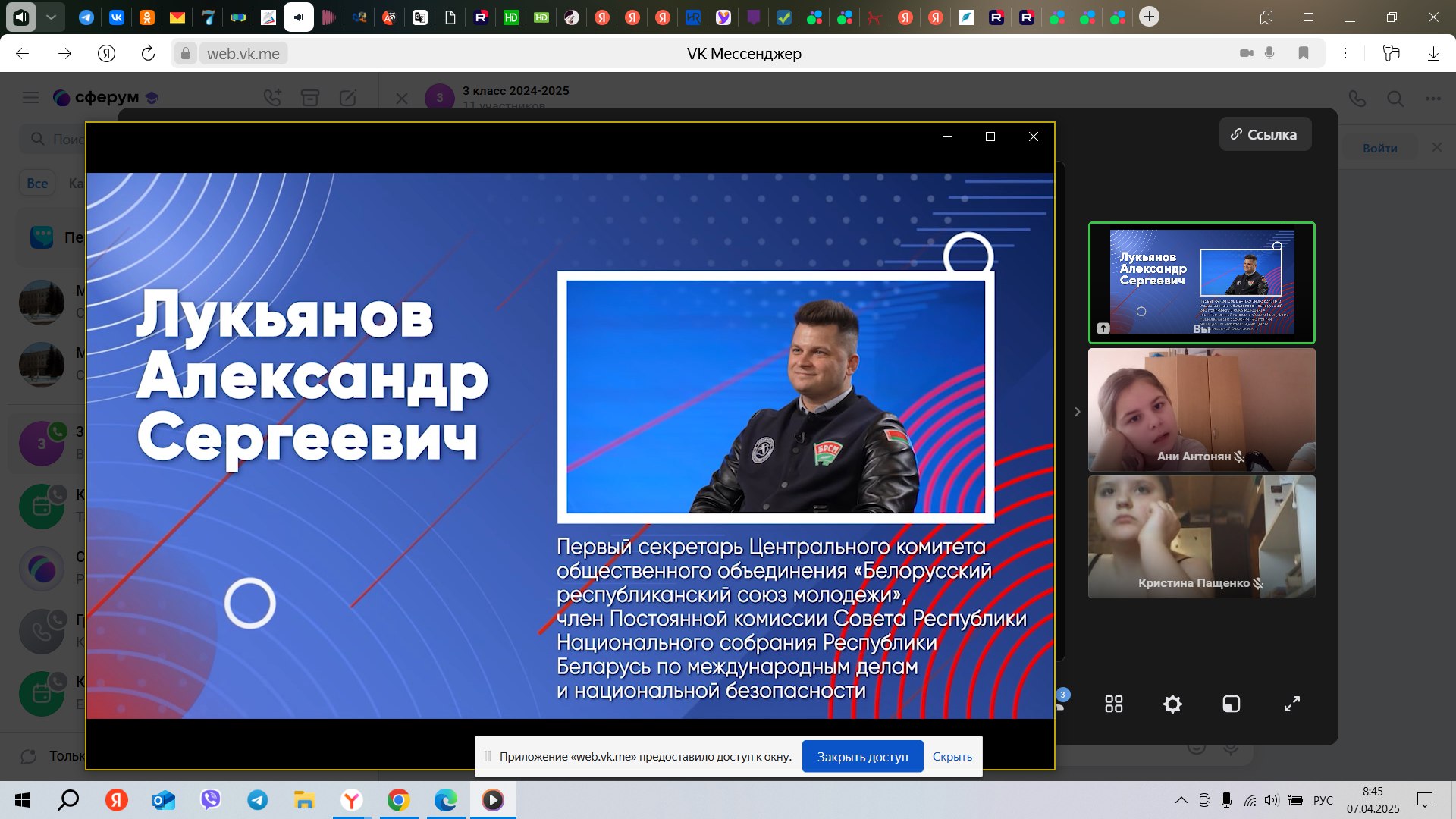Compose a new message in Sferum
This screenshot has width=1456, height=819.
point(348,97)
